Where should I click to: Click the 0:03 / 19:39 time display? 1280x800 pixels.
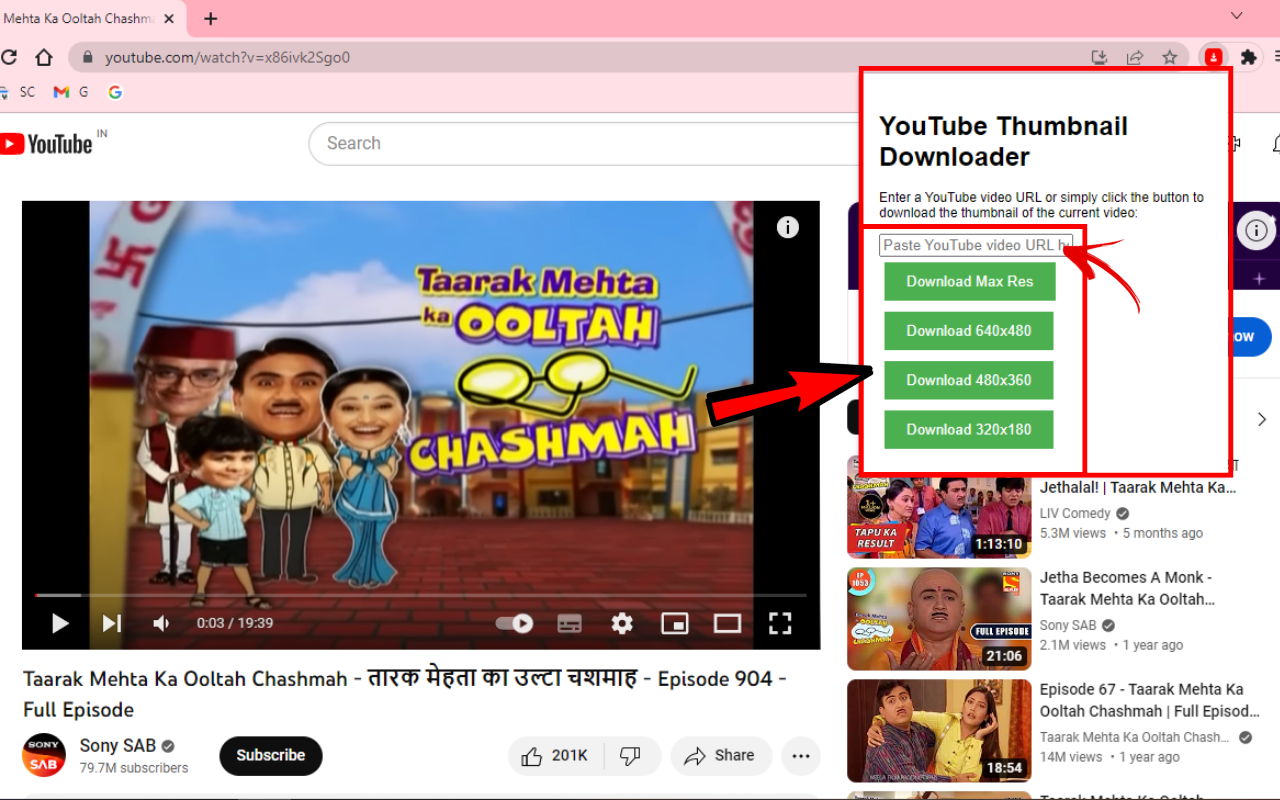pos(235,623)
